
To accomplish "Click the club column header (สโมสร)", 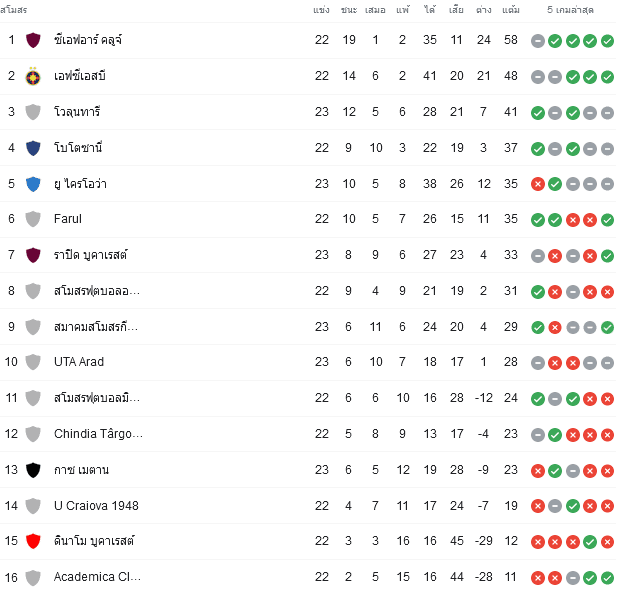I will point(13,10).
